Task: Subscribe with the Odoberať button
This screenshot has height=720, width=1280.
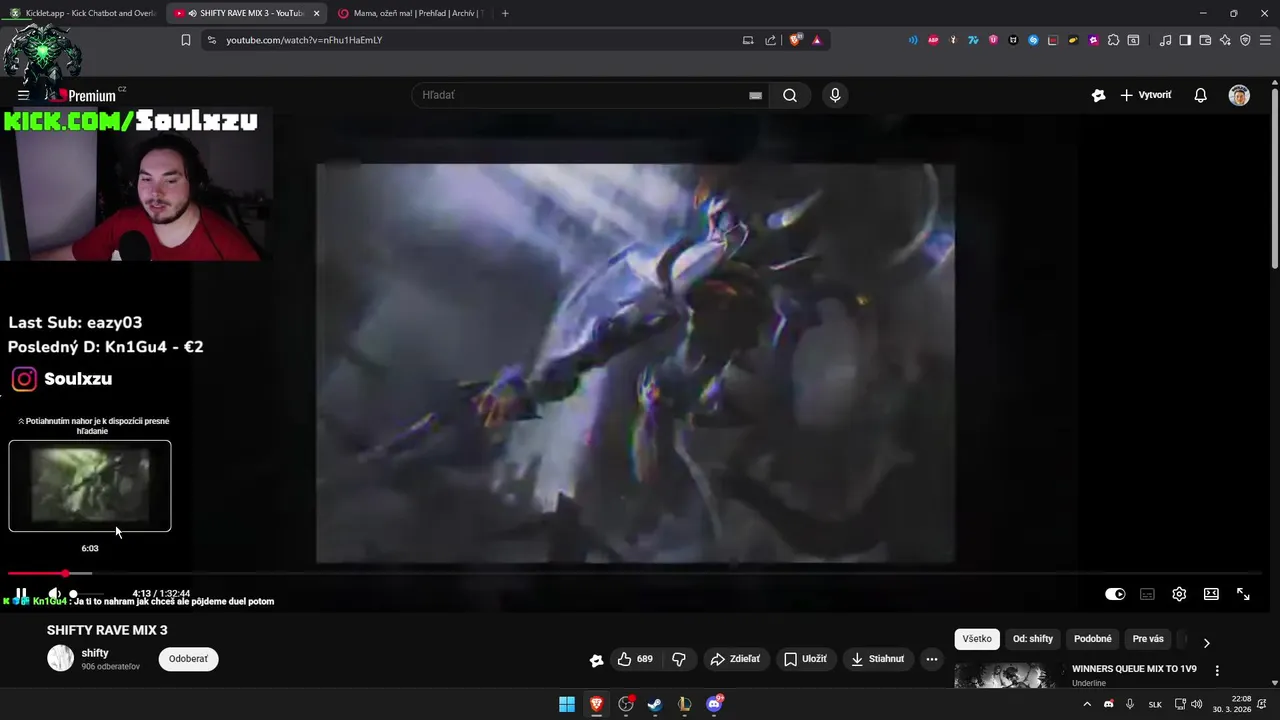Action: pyautogui.click(x=188, y=659)
